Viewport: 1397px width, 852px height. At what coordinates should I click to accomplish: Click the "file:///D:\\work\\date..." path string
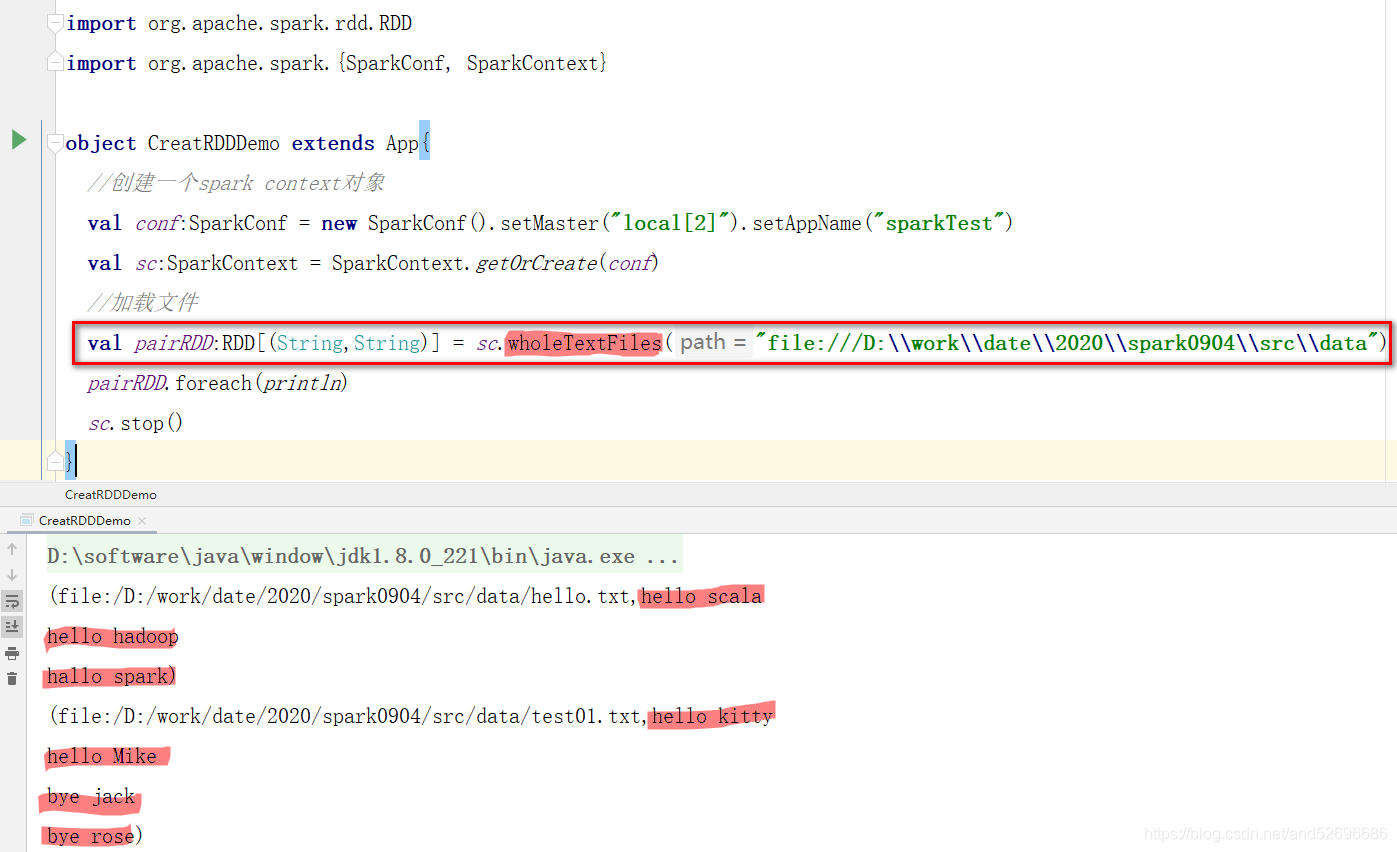(1067, 343)
